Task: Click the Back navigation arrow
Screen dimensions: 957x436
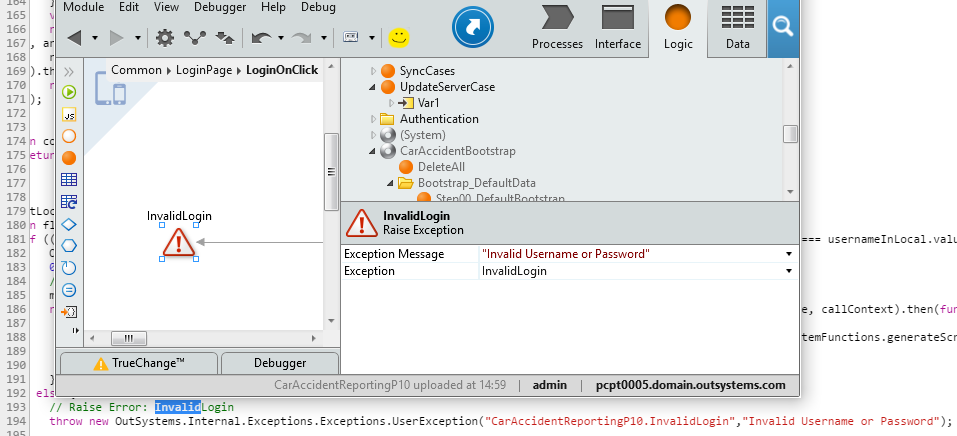Action: click(x=74, y=38)
